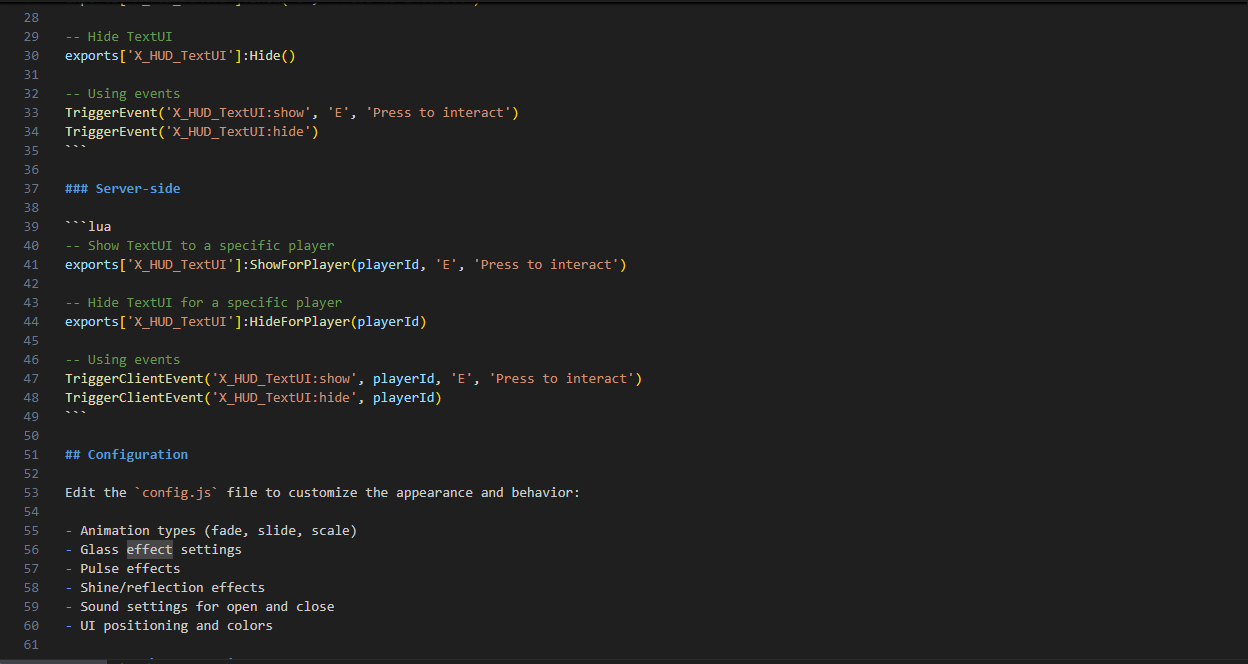
Task: Click the '-- Using events' comment on line 32
Action: point(123,93)
